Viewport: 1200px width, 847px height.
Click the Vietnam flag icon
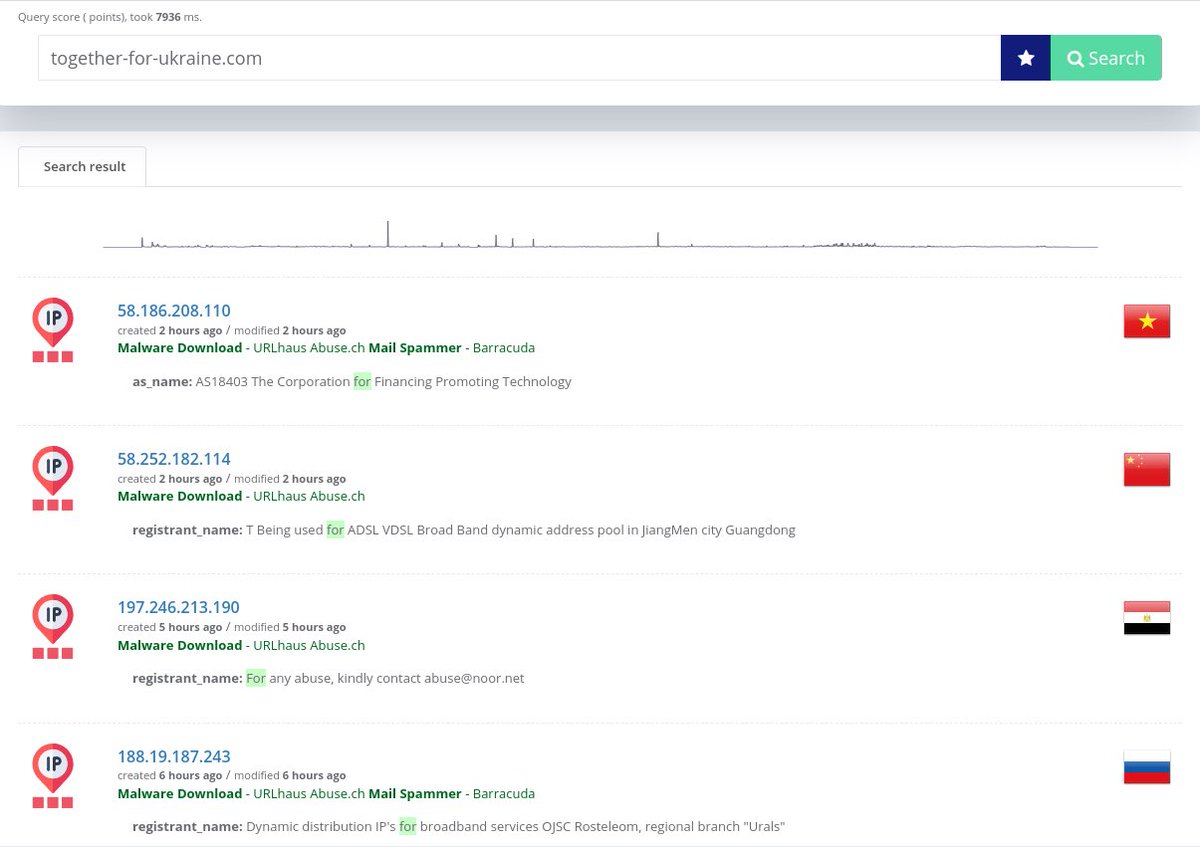tap(1147, 322)
